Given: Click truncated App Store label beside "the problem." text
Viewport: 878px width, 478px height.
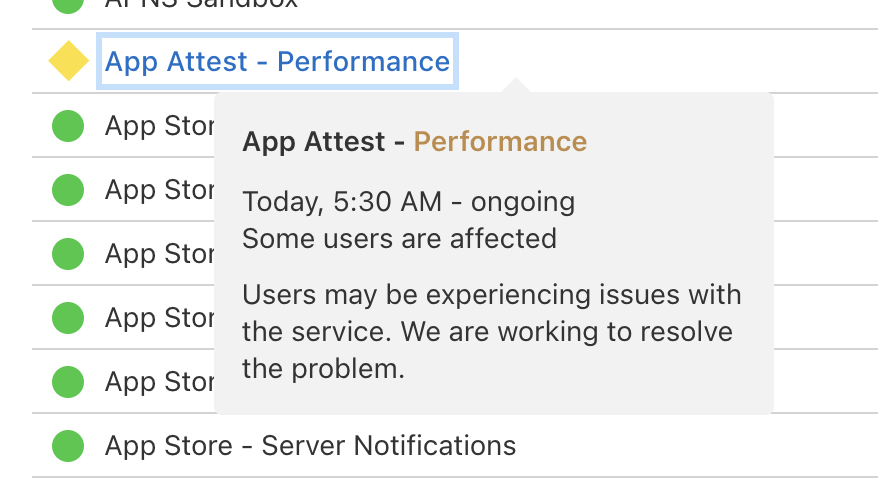Looking at the screenshot, I should tap(160, 382).
